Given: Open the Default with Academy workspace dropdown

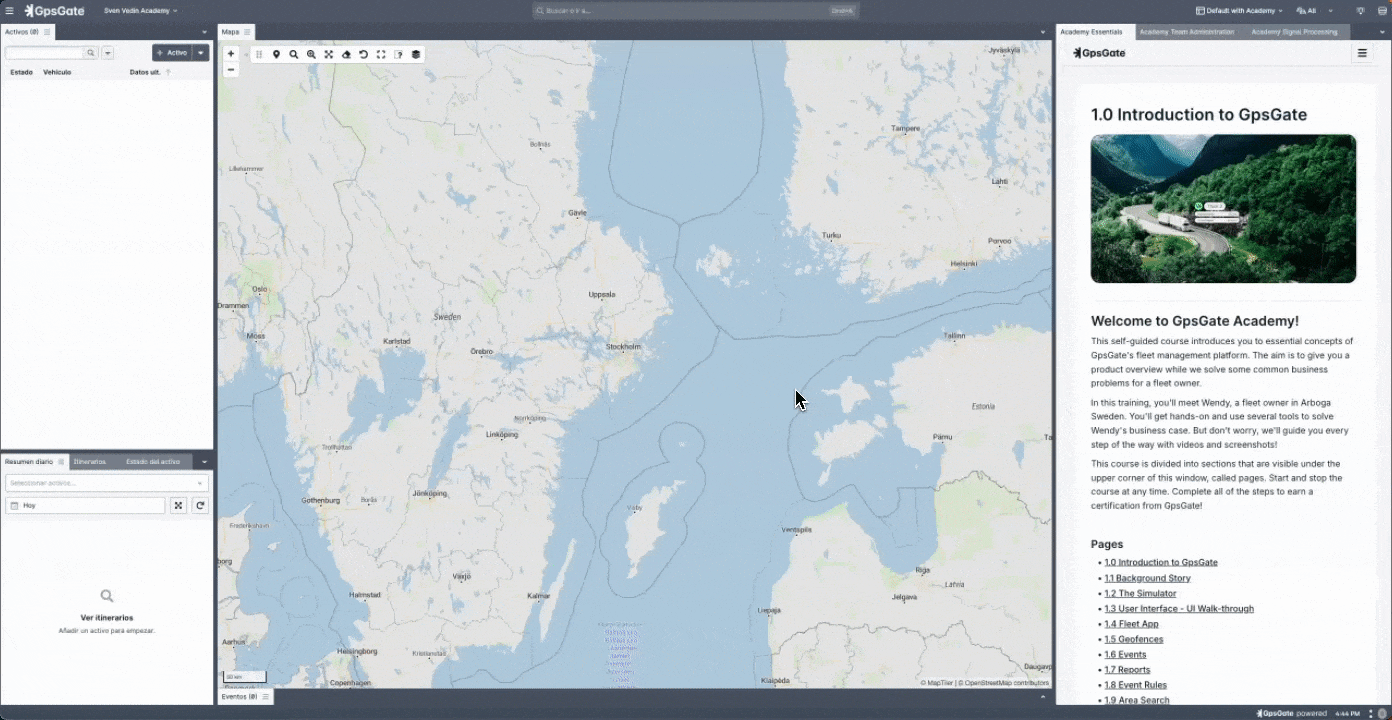Looking at the screenshot, I should 1240,11.
